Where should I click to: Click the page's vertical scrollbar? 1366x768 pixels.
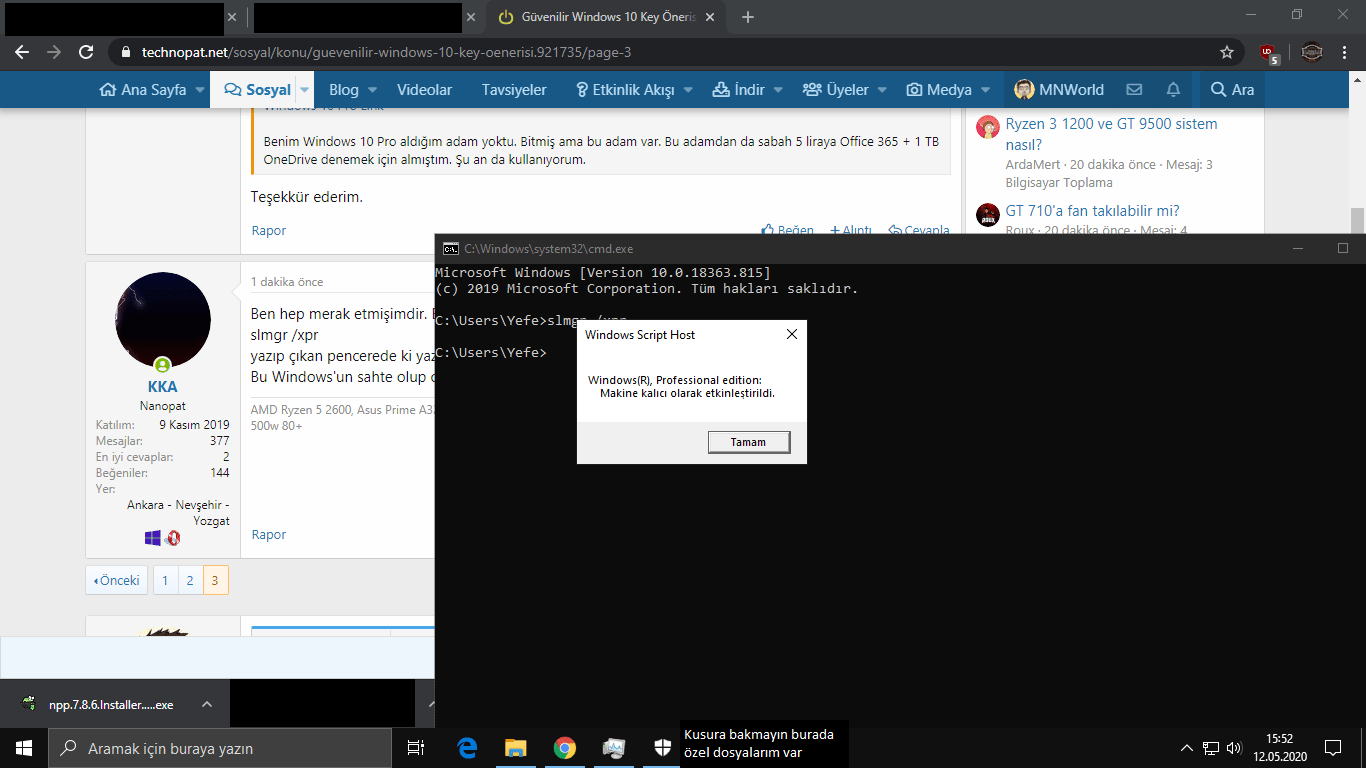point(1357,219)
